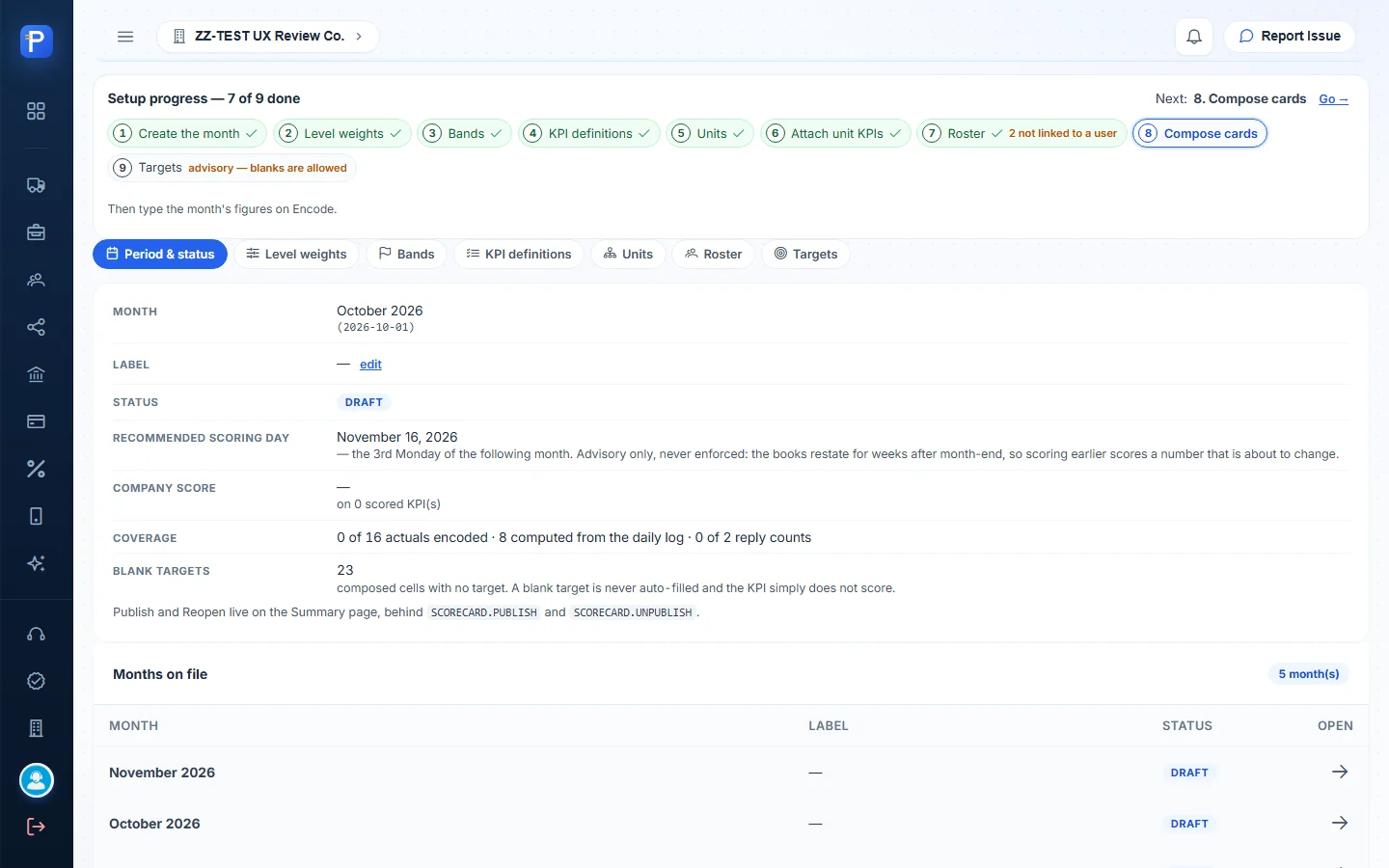
Task: Click the November 16, 2026 scoring date
Action: point(397,437)
